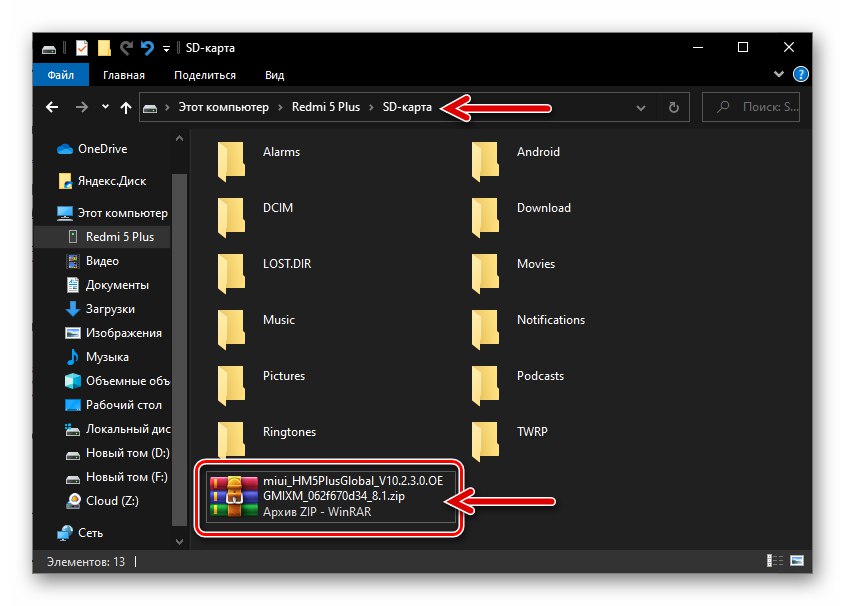845x606 pixels.
Task: Select the Download folder icon
Action: 485,217
